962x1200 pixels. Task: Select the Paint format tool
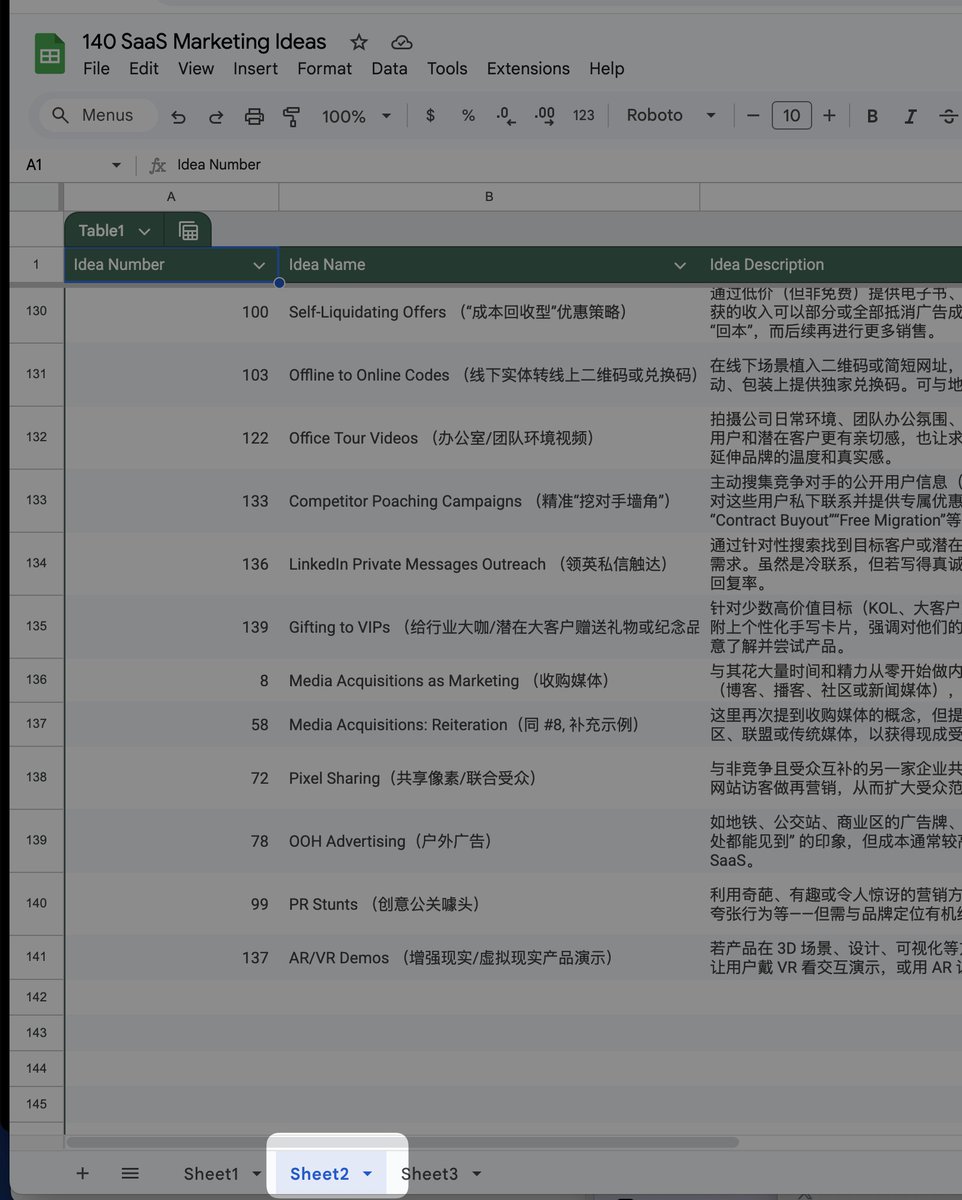click(291, 116)
